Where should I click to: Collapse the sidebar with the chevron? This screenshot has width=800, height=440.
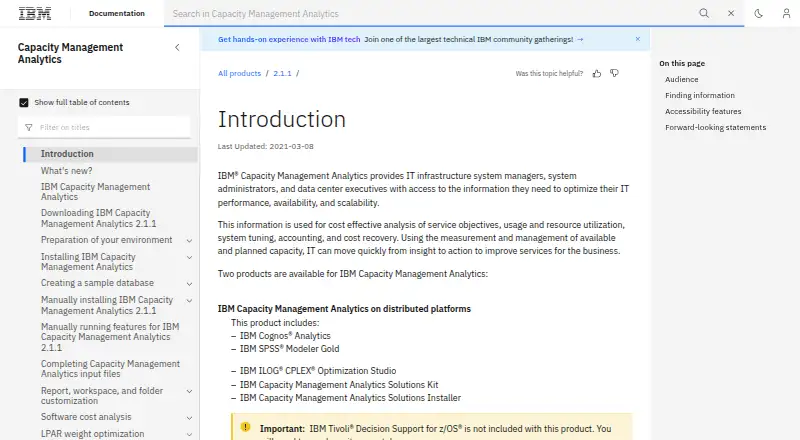[x=177, y=47]
